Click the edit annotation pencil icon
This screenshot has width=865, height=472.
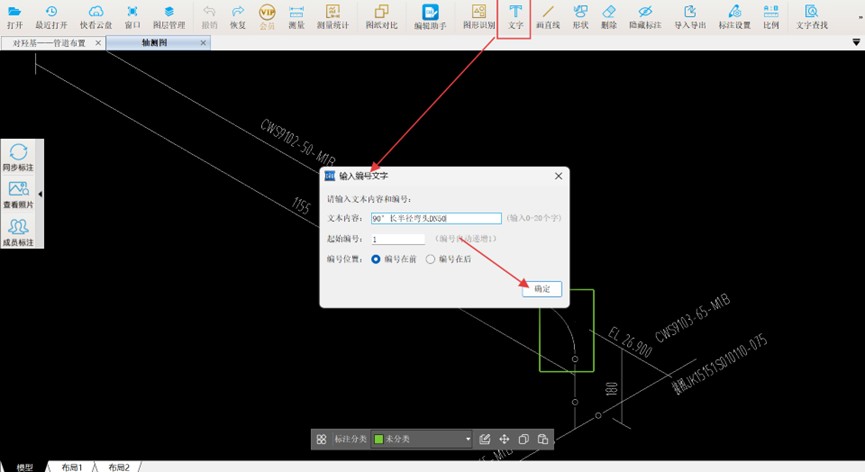(x=484, y=439)
